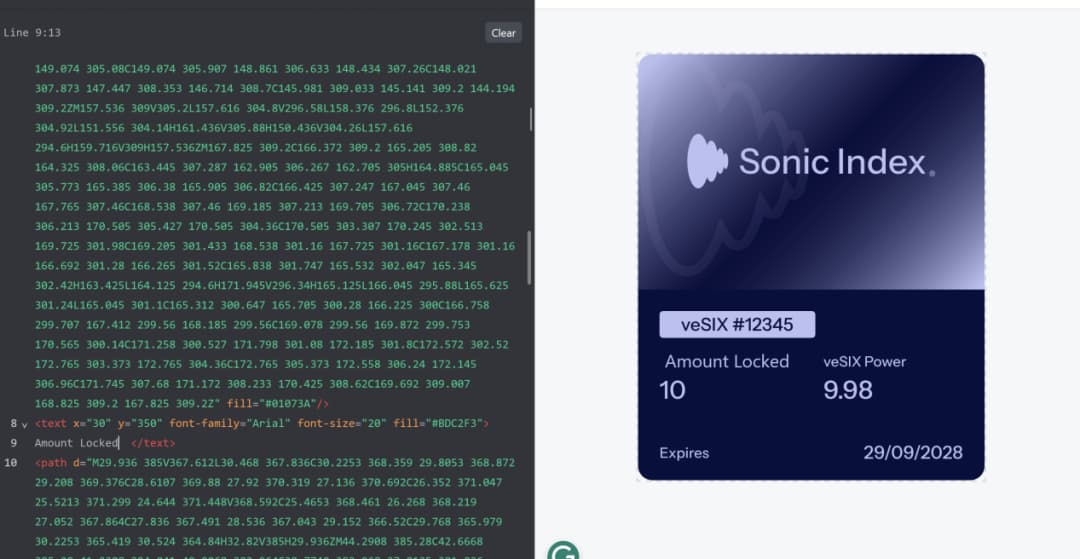
Task: Click the closing </text> tag
Action: (x=153, y=443)
